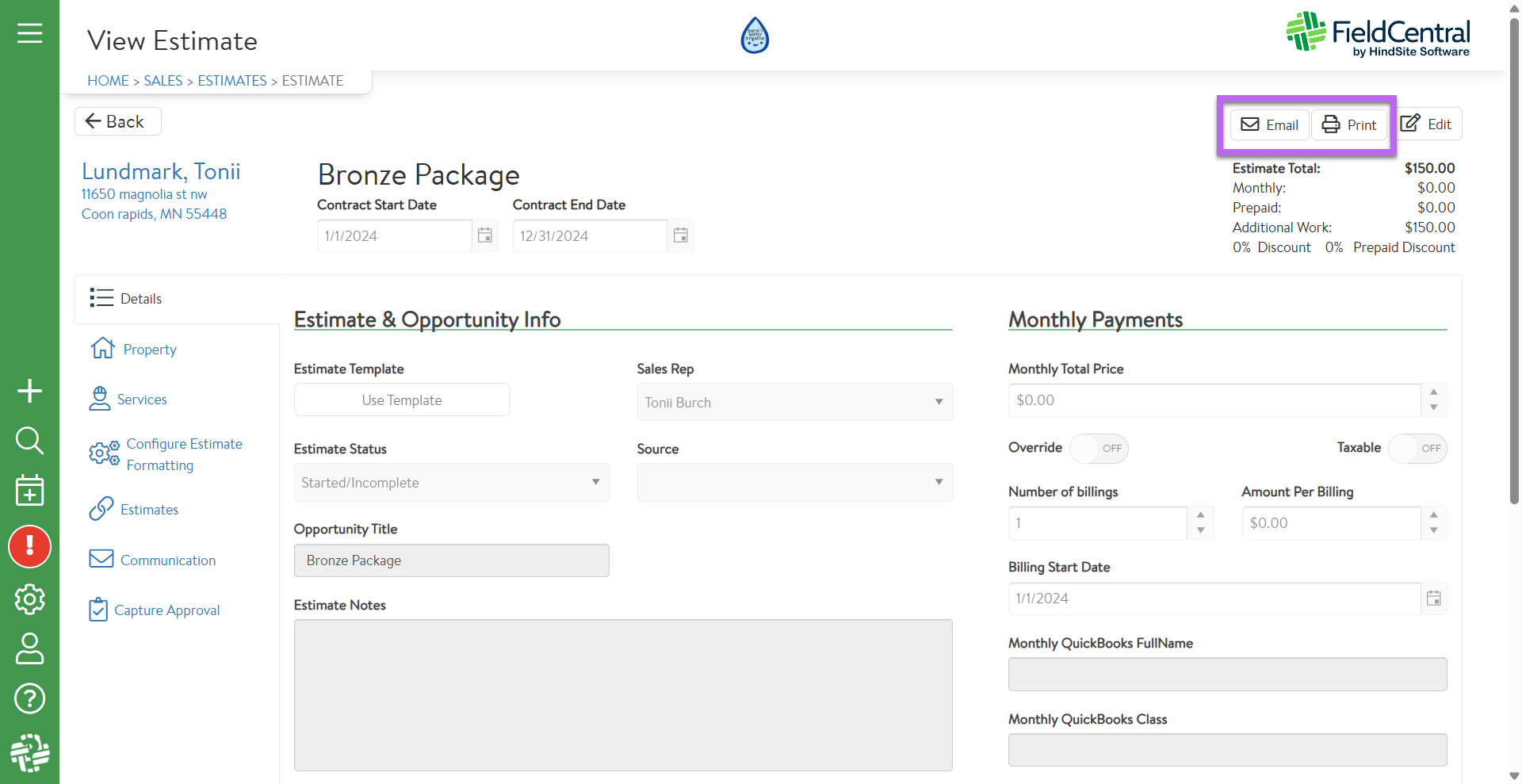Screen dimensions: 1522x784
Task: Toggle the Taxable switch
Action: [x=1417, y=449]
